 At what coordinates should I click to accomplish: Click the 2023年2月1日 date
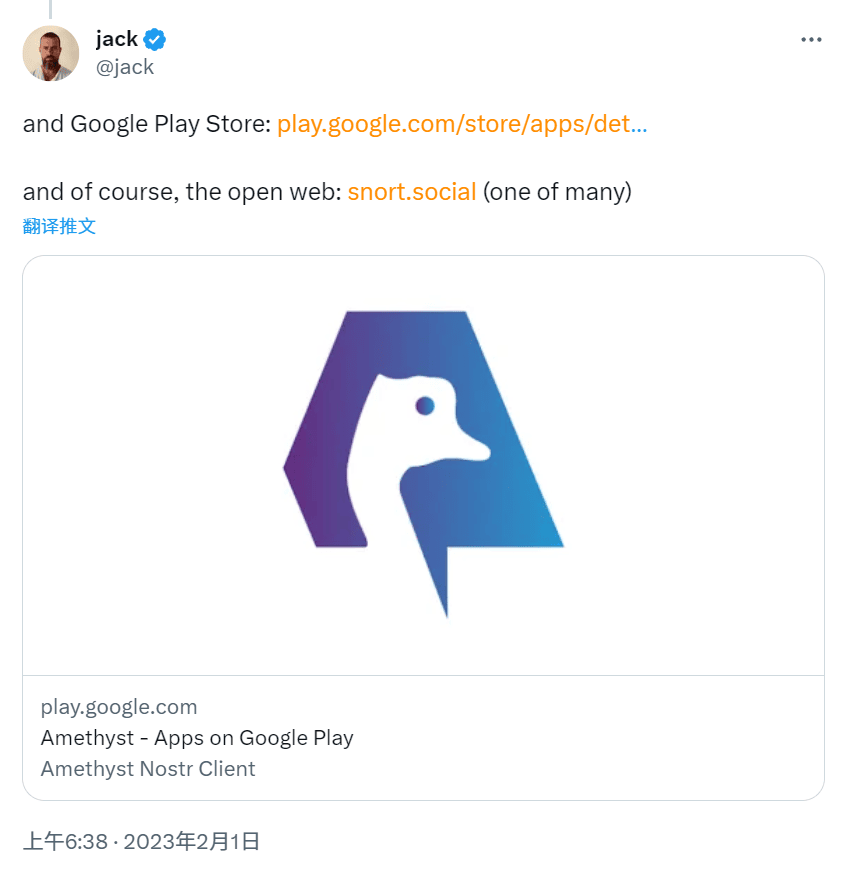(x=191, y=841)
